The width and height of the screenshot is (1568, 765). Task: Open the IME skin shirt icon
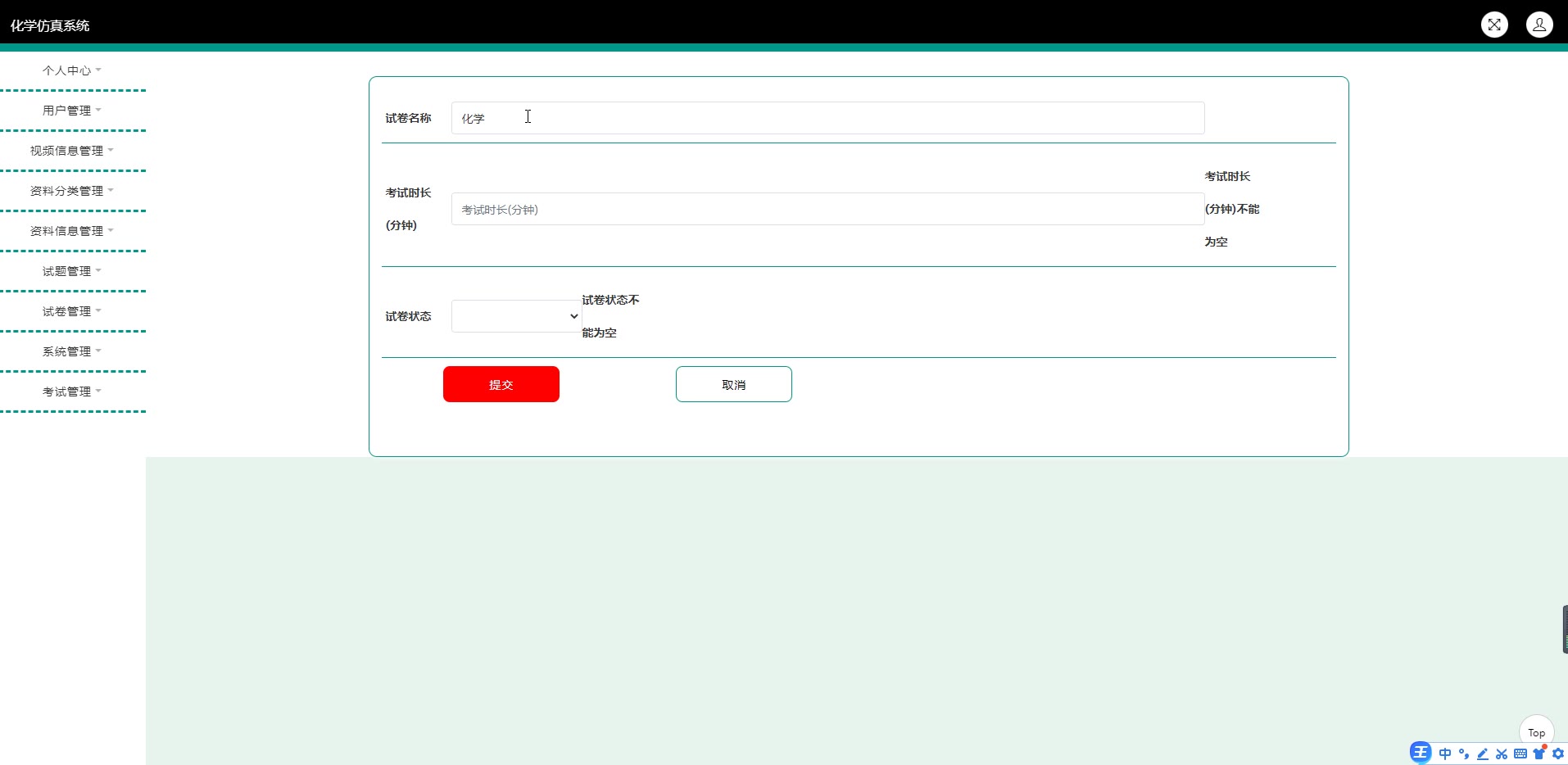1539,753
